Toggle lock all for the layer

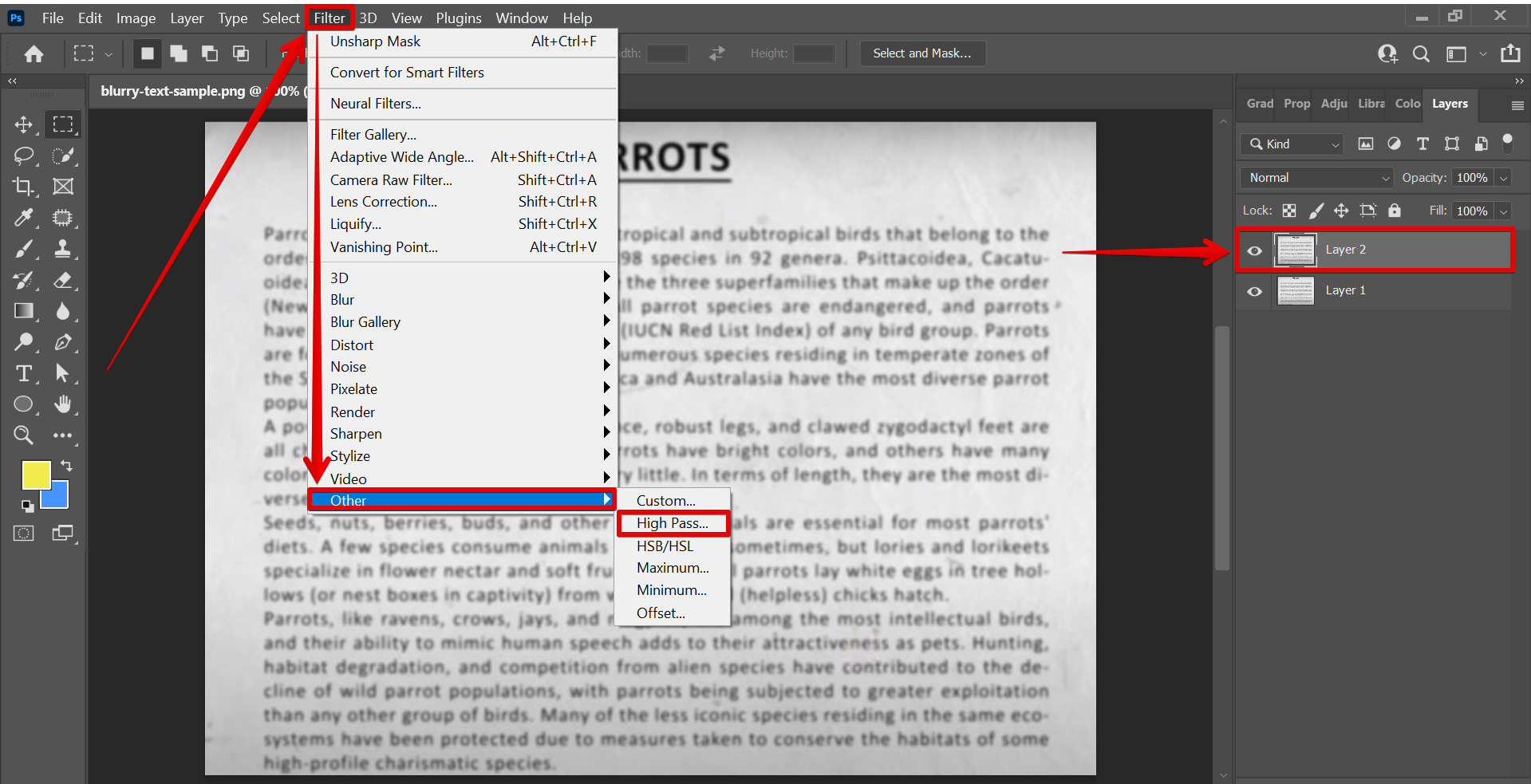(x=1394, y=211)
